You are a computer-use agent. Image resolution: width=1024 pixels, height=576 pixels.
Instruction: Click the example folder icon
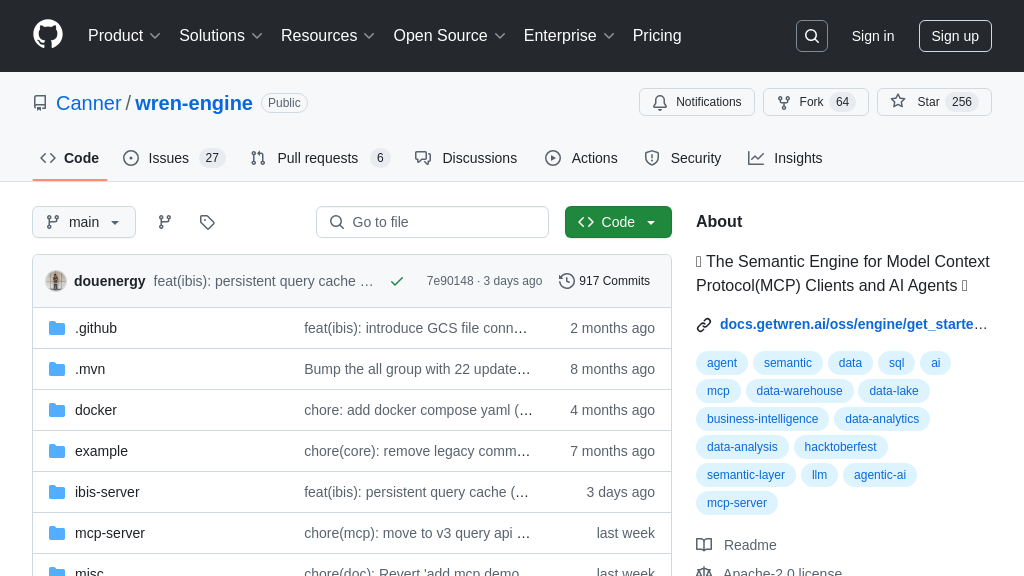coord(57,451)
